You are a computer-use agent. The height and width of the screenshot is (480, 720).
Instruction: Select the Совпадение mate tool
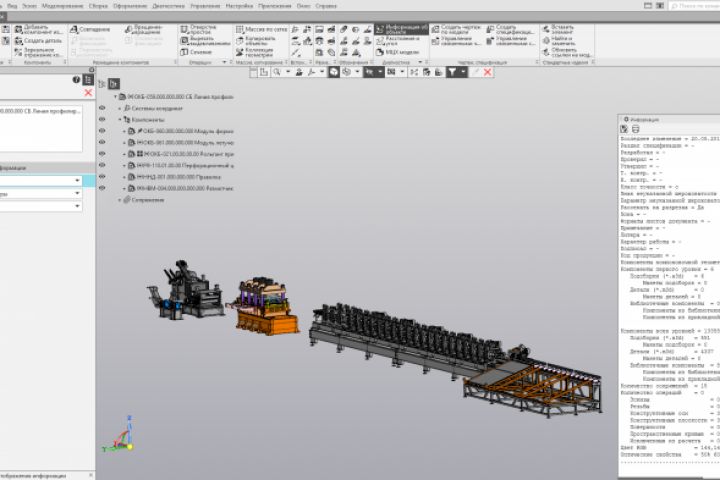pos(90,29)
